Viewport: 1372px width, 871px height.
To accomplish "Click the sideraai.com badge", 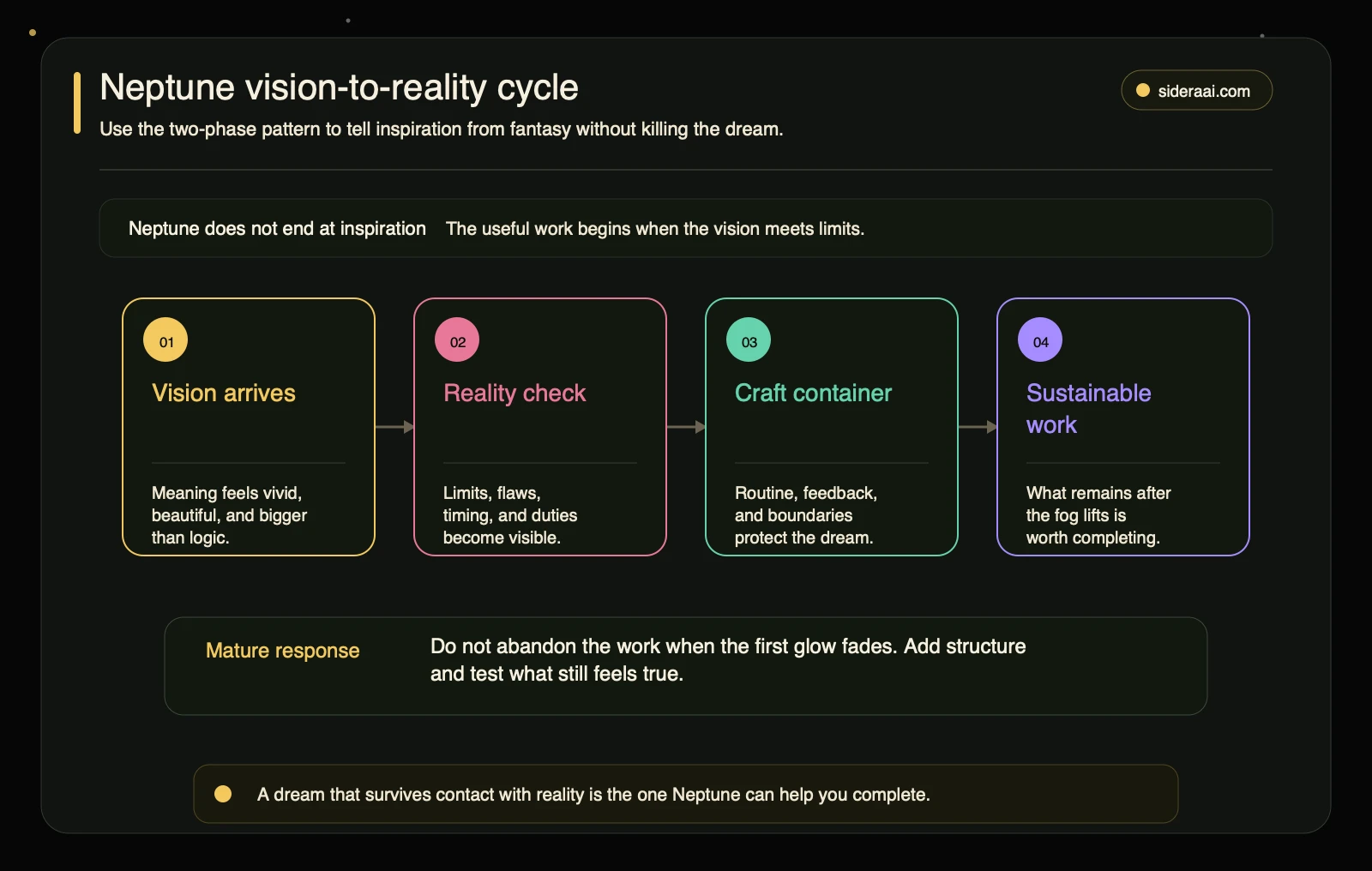I will (x=1196, y=90).
